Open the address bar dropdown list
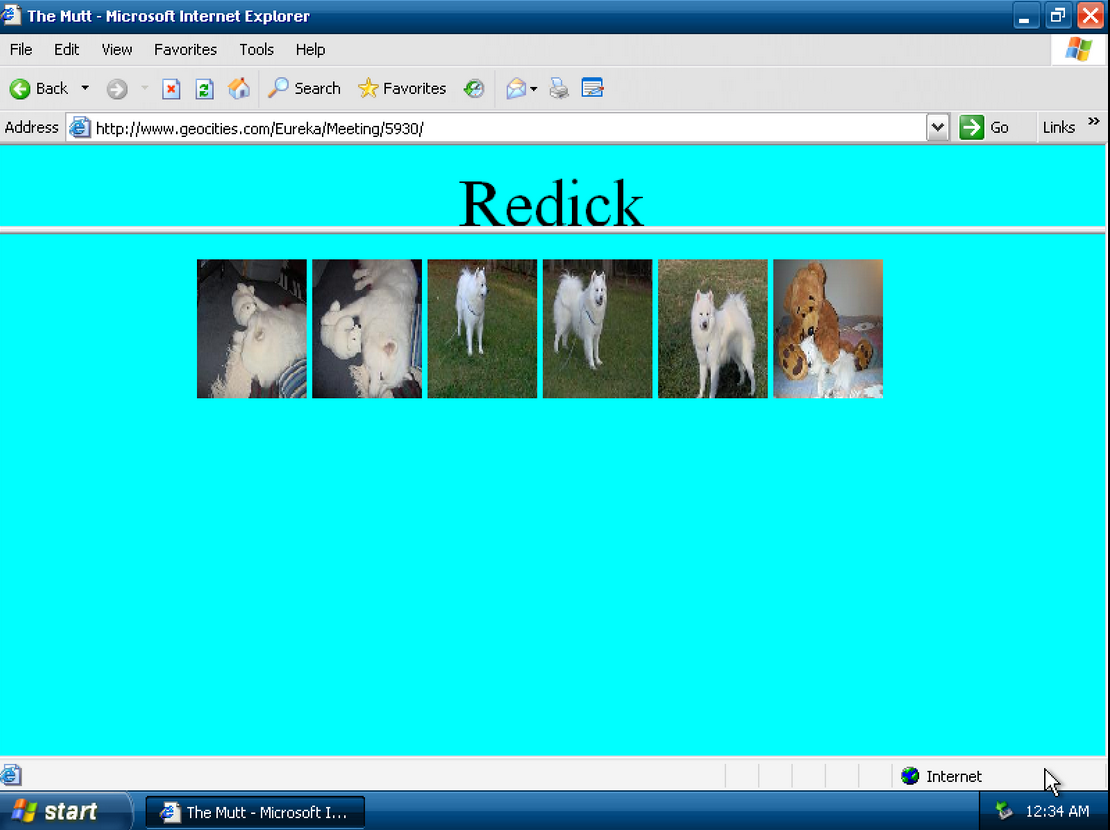 click(937, 127)
